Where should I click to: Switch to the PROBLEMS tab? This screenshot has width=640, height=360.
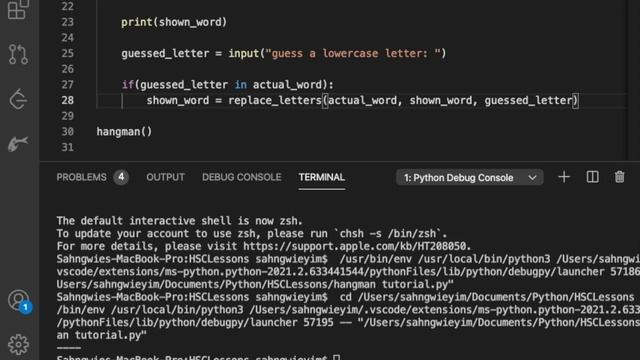tap(81, 177)
